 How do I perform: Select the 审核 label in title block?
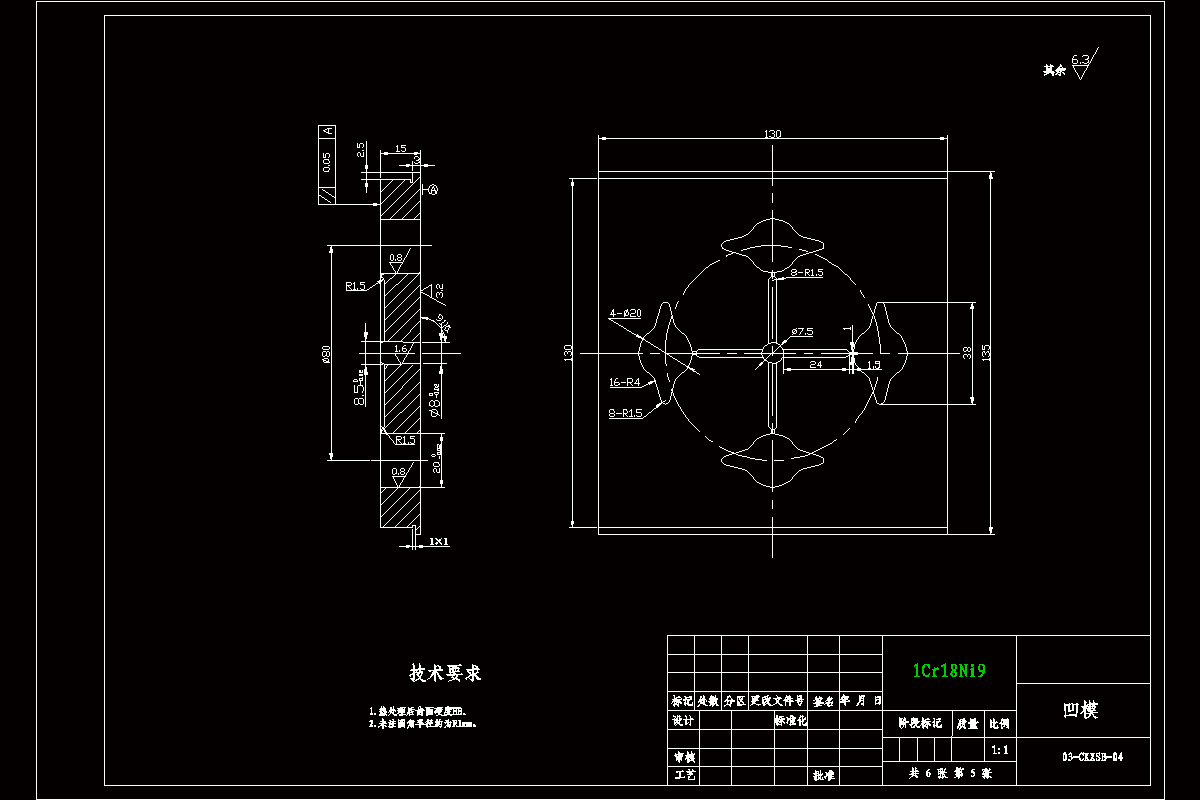(x=684, y=757)
